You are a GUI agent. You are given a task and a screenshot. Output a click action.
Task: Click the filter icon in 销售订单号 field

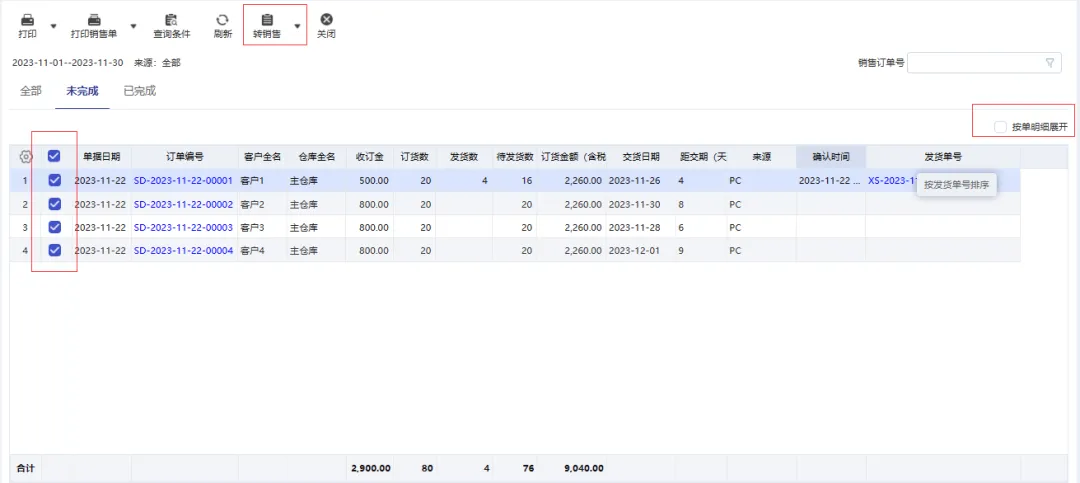pyautogui.click(x=1049, y=63)
